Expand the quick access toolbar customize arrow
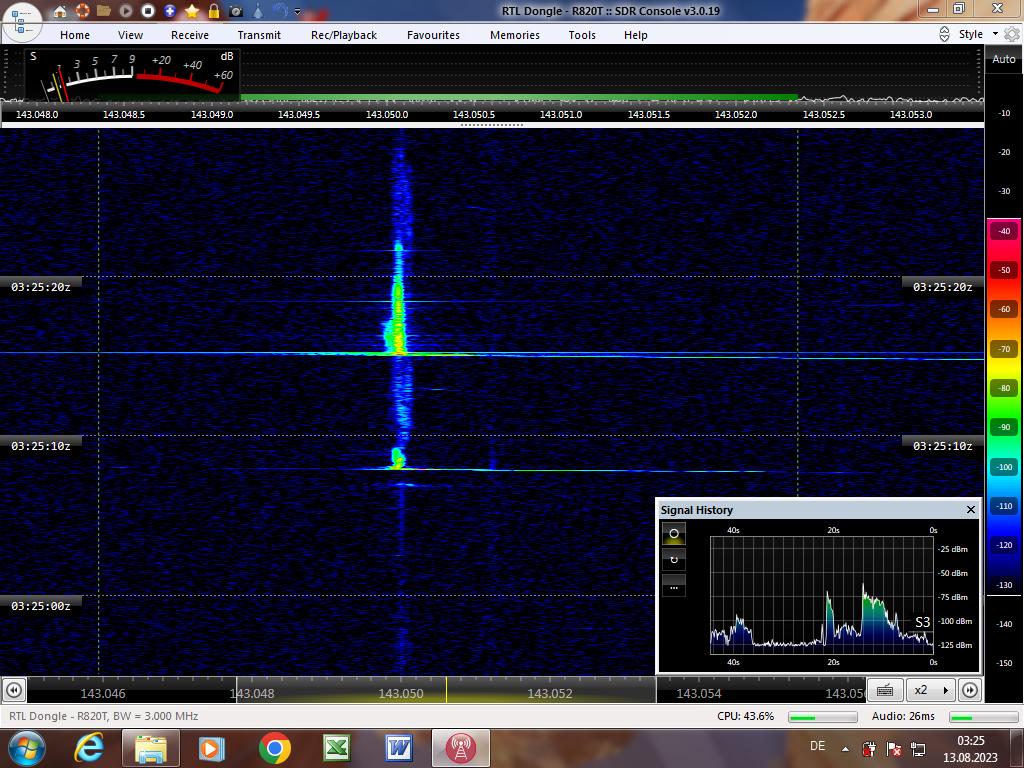This screenshot has height=768, width=1024. tap(298, 11)
